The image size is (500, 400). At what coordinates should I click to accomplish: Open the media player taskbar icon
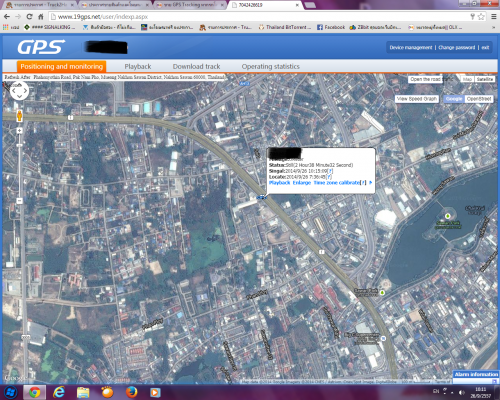point(155,392)
